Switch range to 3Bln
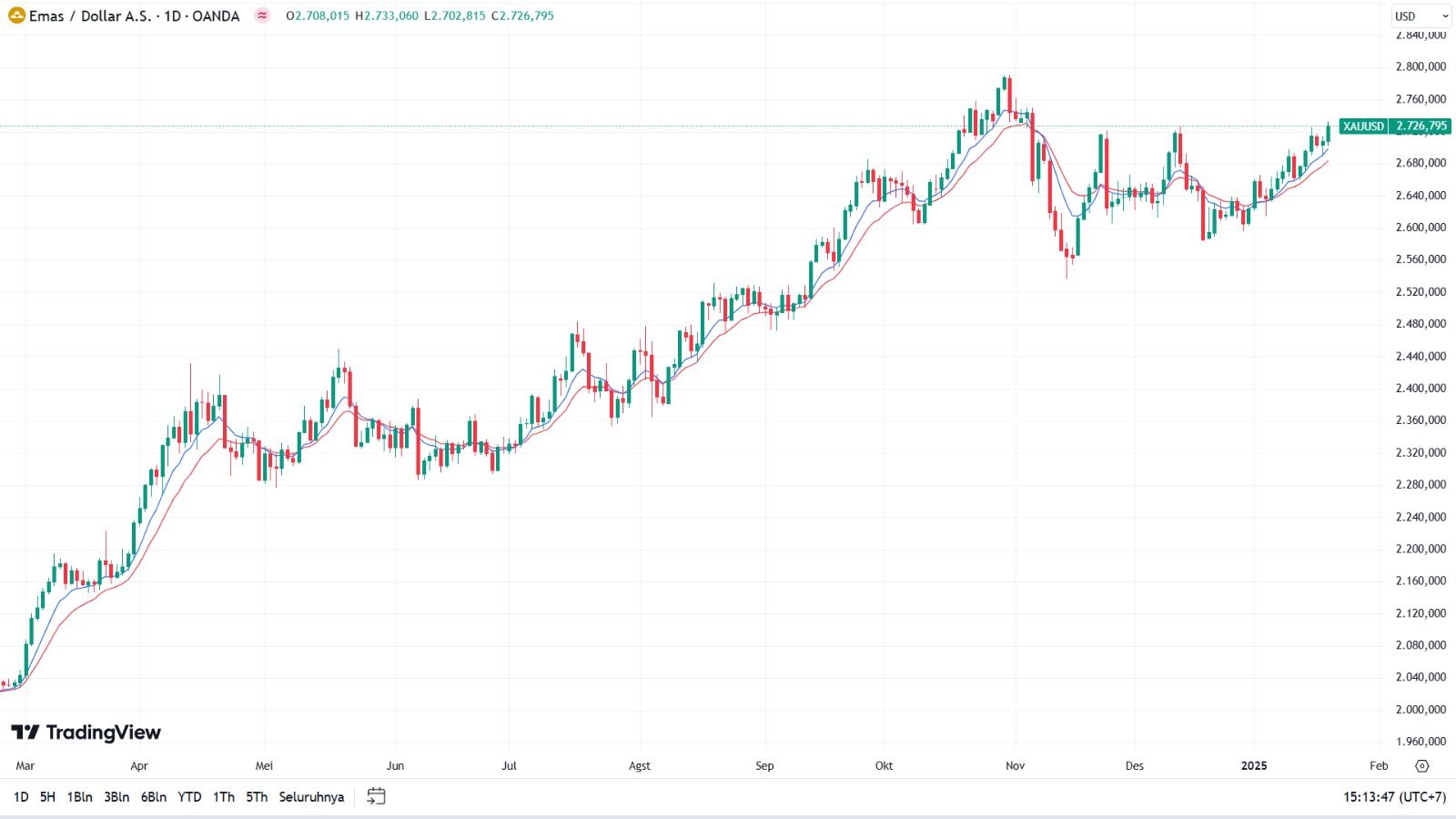The image size is (1456, 819). click(x=116, y=797)
